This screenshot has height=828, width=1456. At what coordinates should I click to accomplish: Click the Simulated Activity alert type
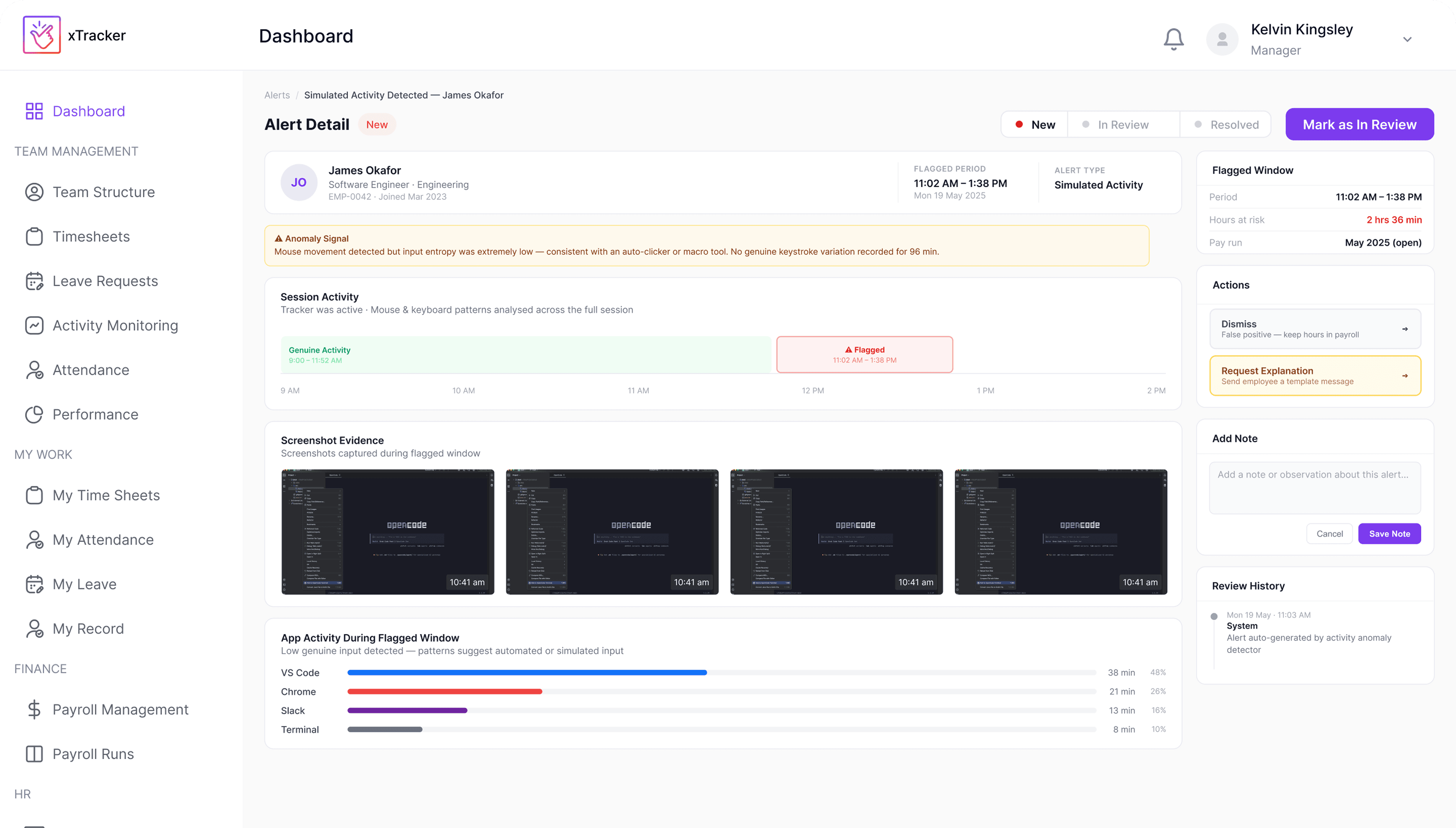(1098, 185)
